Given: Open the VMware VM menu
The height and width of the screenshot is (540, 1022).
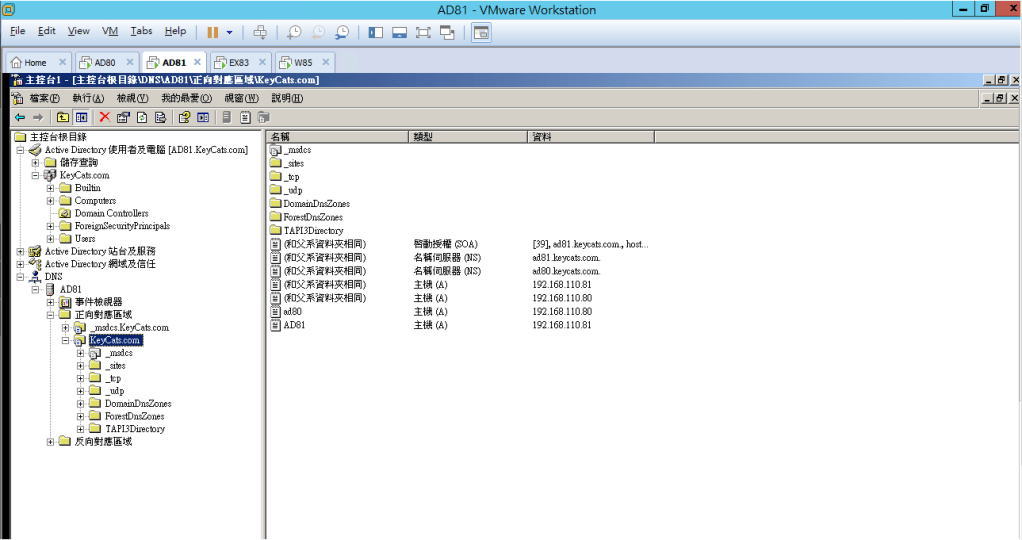Looking at the screenshot, I should pos(110,31).
